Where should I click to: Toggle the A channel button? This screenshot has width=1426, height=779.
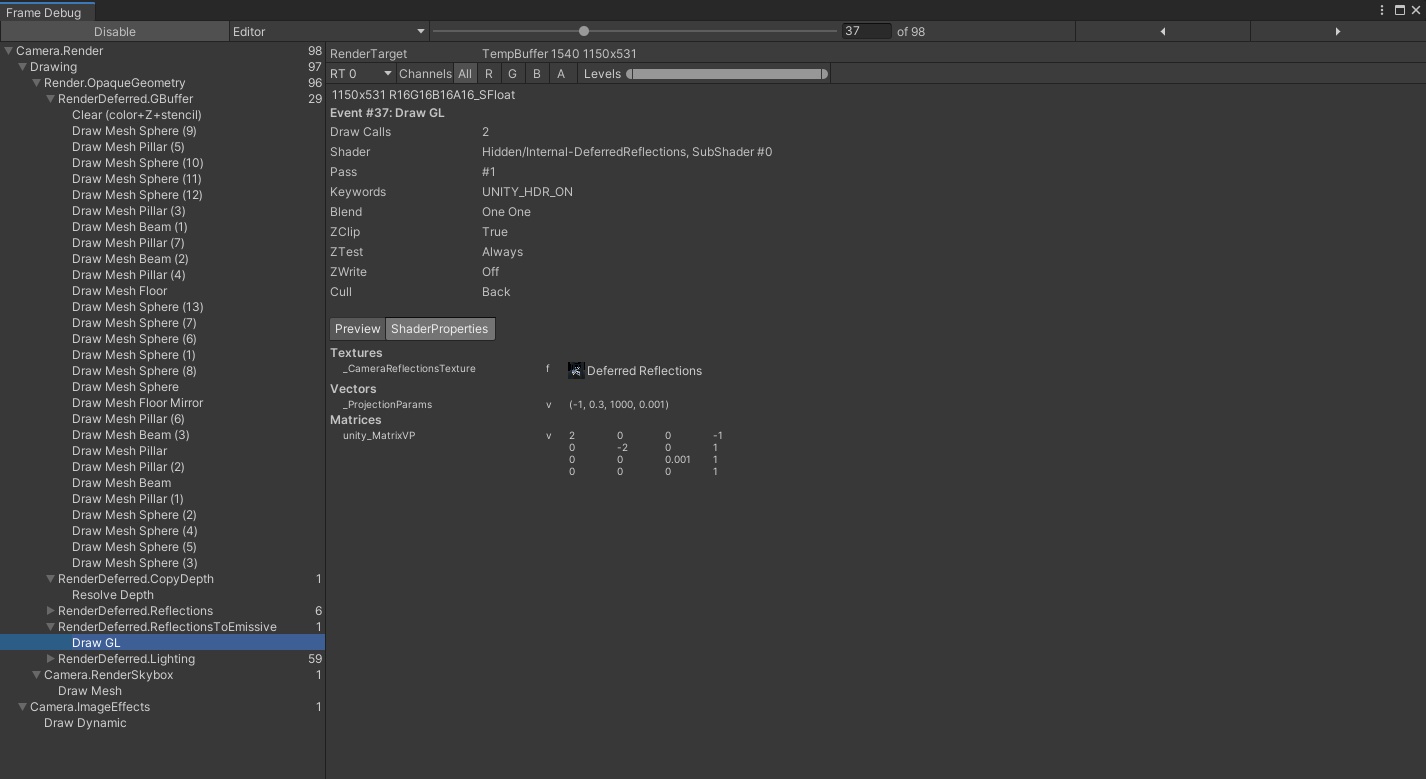[x=560, y=73]
